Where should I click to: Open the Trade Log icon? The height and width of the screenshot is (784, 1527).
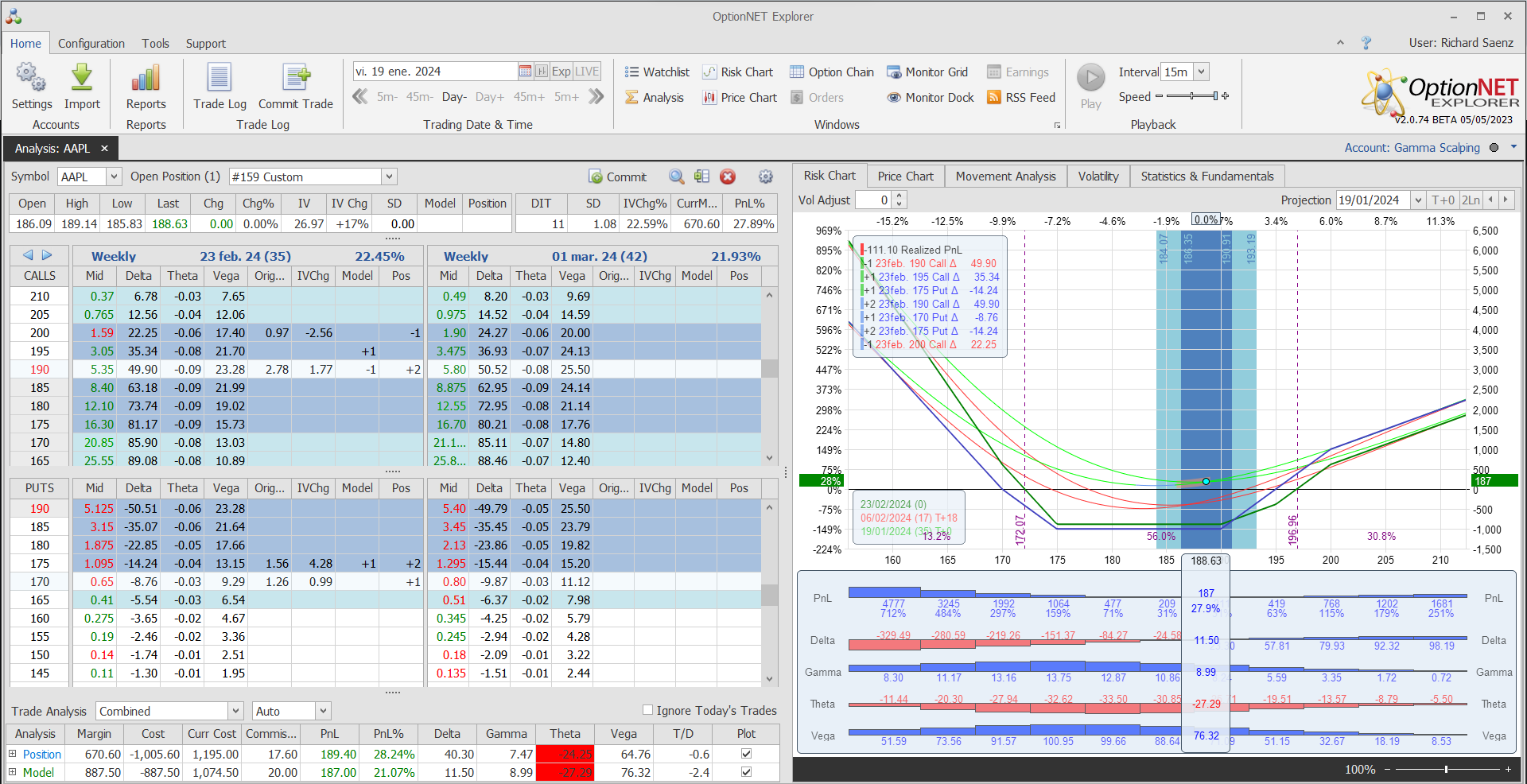(220, 78)
